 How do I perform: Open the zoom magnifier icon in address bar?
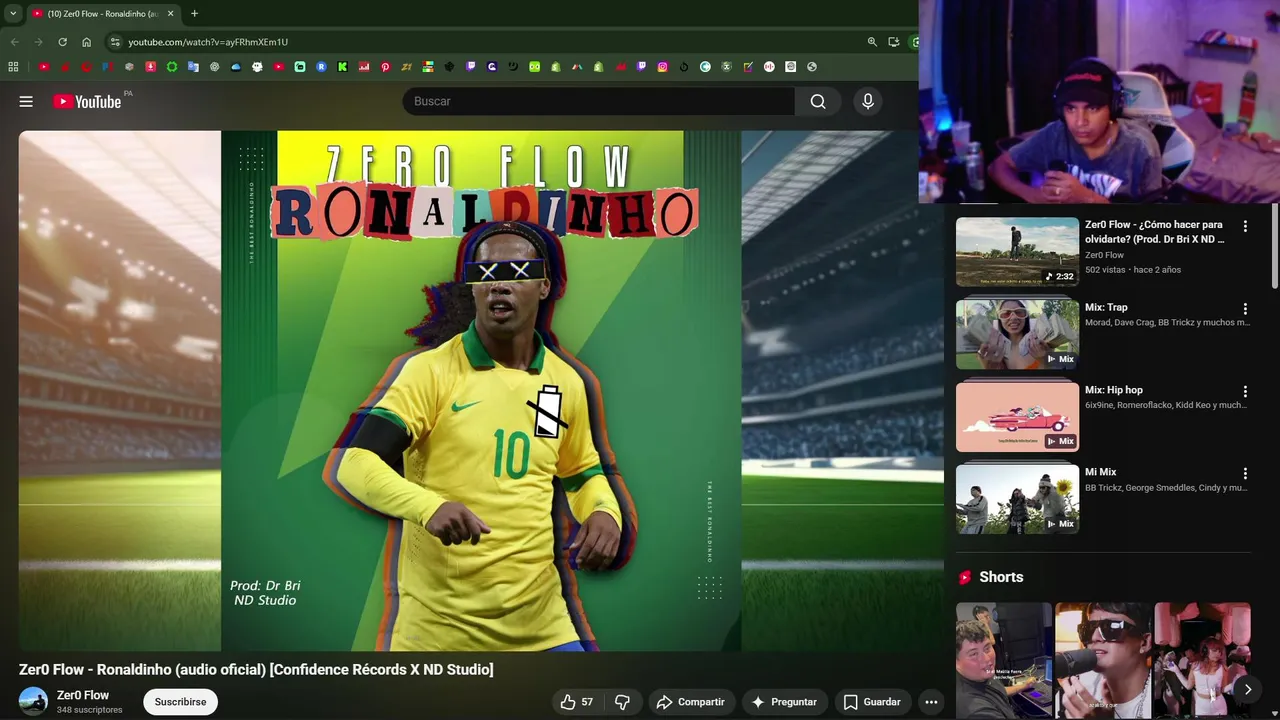872,42
